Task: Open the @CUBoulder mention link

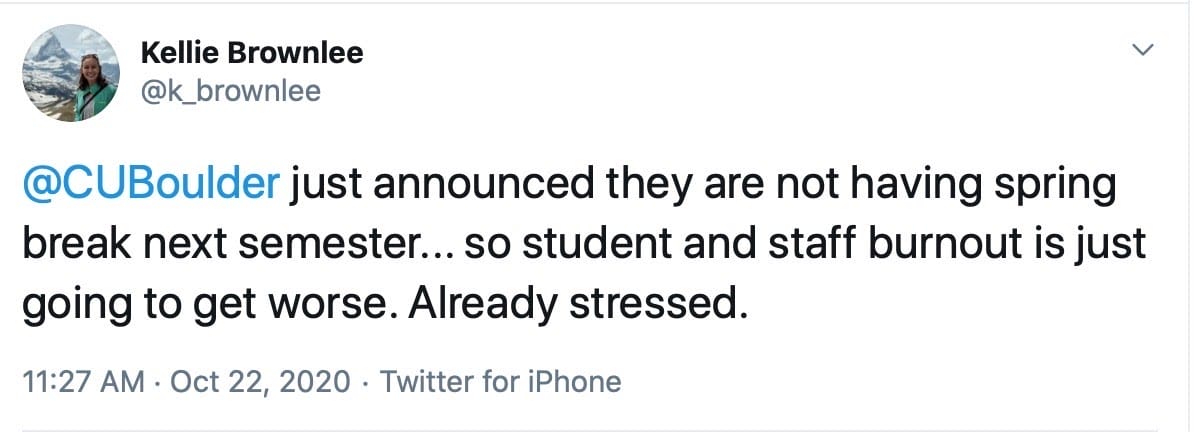Action: [x=152, y=185]
